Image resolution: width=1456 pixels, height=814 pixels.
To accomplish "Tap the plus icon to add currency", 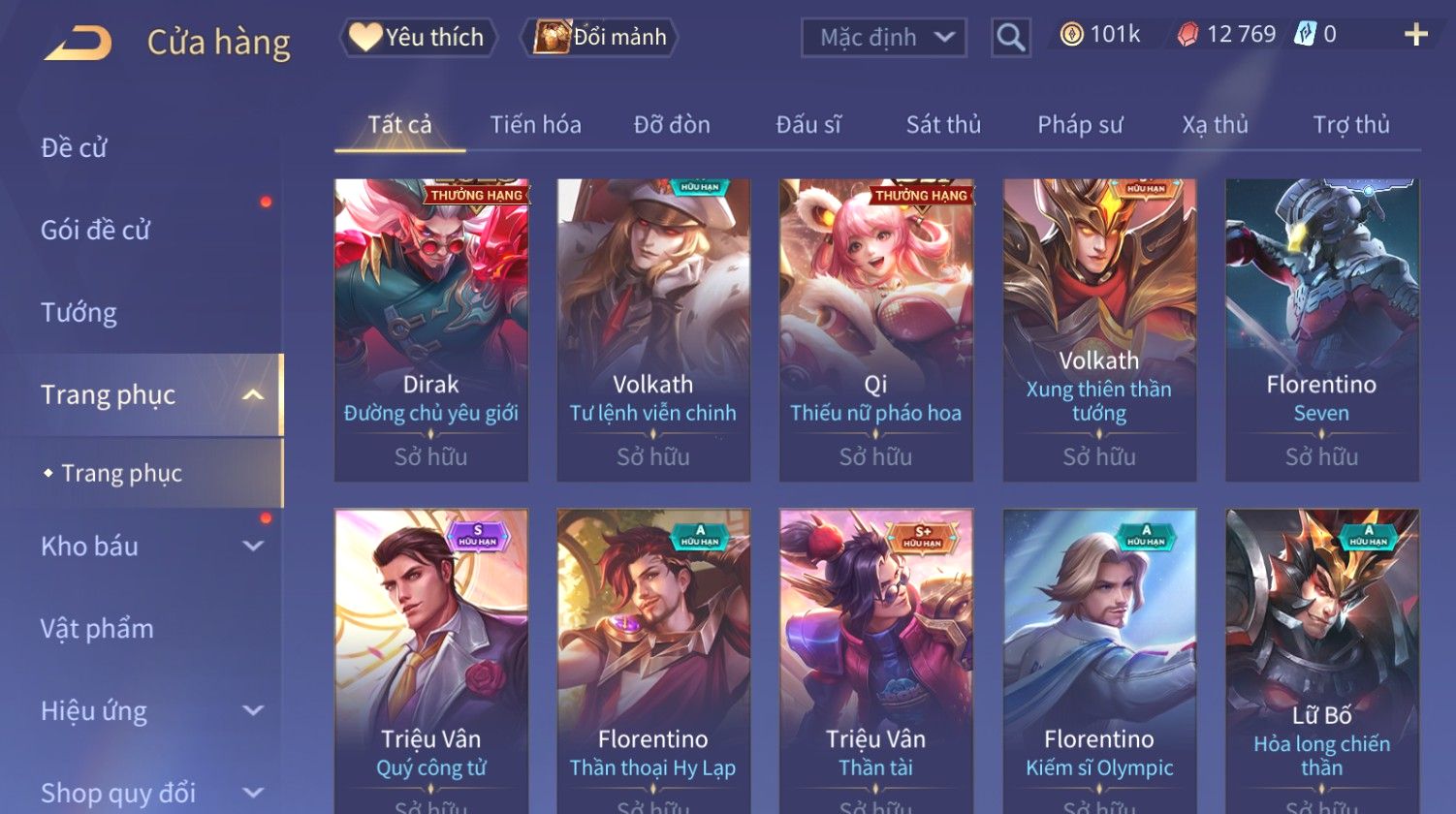I will (1416, 35).
